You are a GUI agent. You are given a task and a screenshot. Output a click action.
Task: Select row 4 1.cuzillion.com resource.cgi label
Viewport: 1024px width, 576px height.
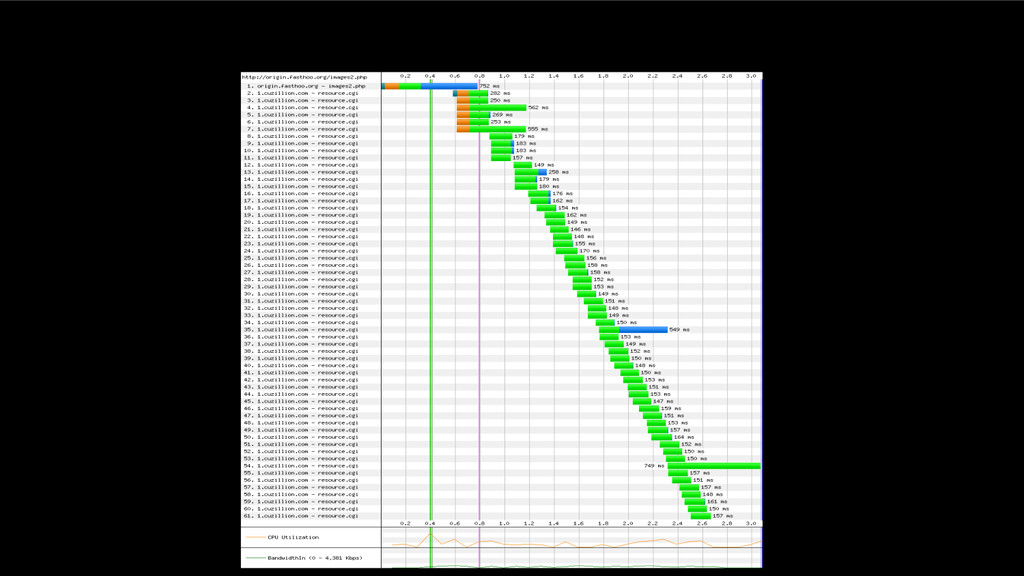[302, 107]
